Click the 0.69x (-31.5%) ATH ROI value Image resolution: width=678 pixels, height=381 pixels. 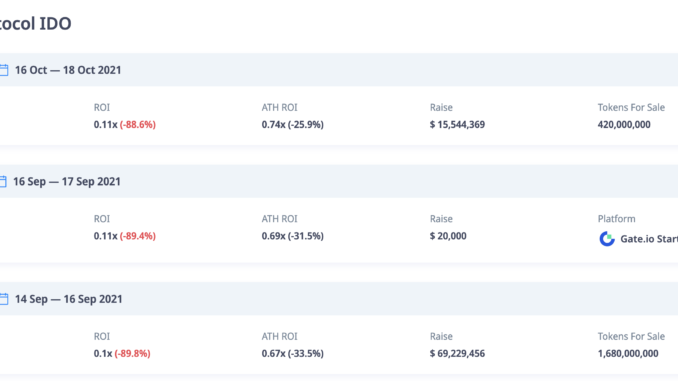[293, 236]
